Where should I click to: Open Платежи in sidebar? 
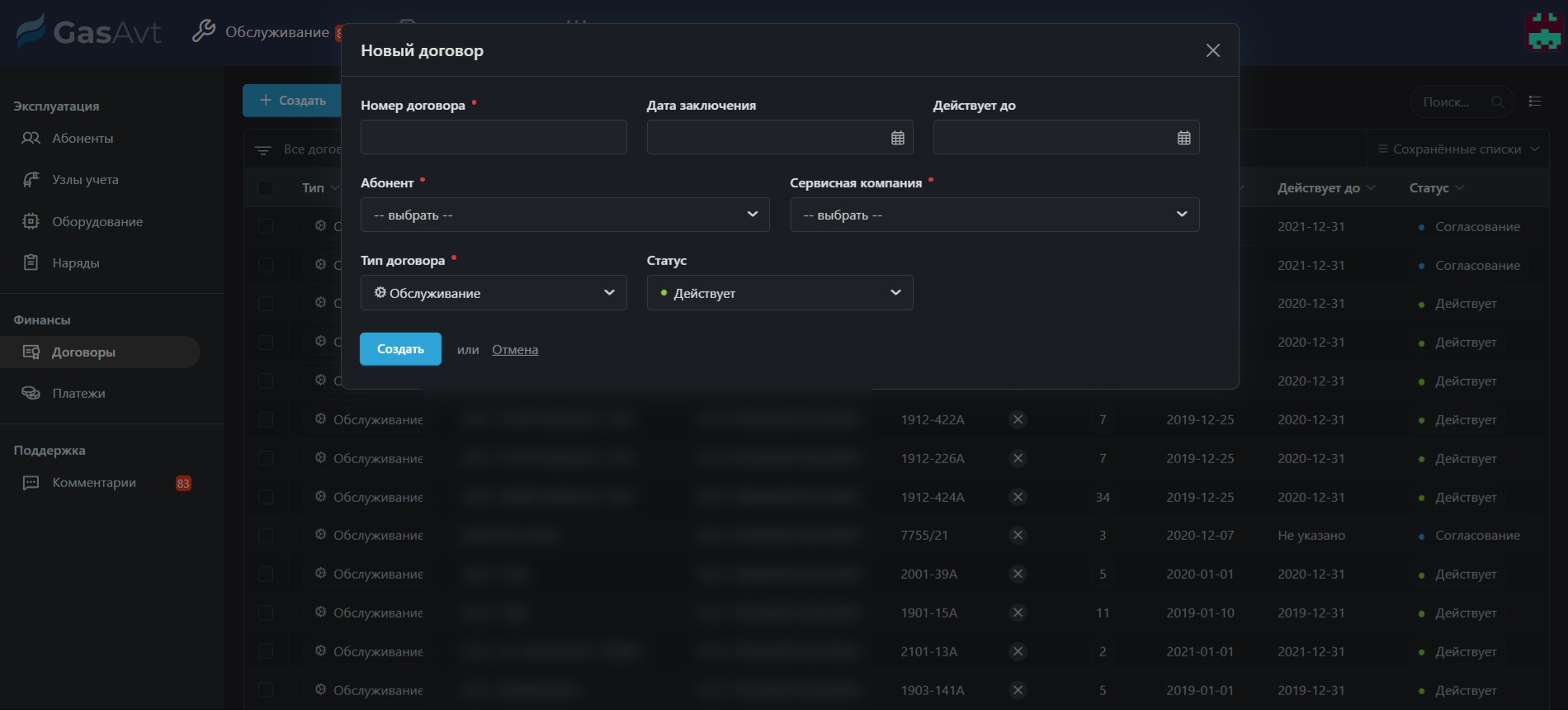tap(78, 393)
